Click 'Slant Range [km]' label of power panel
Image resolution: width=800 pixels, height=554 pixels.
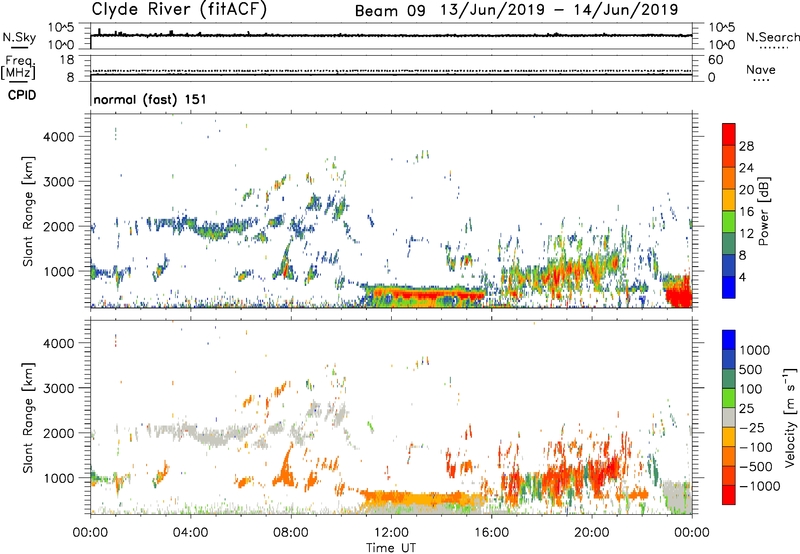click(28, 211)
